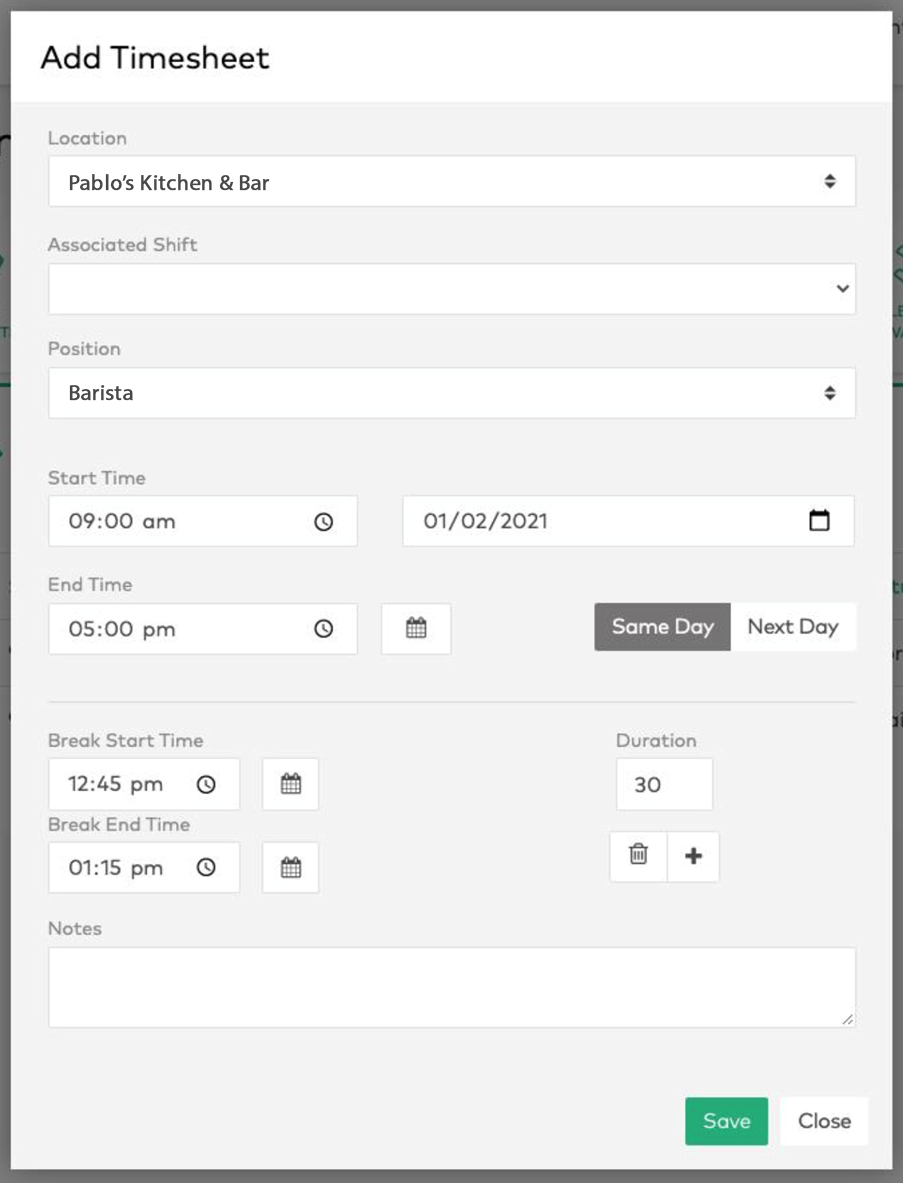903x1183 pixels.
Task: Click the clock icon in Start Time field
Action: [324, 521]
